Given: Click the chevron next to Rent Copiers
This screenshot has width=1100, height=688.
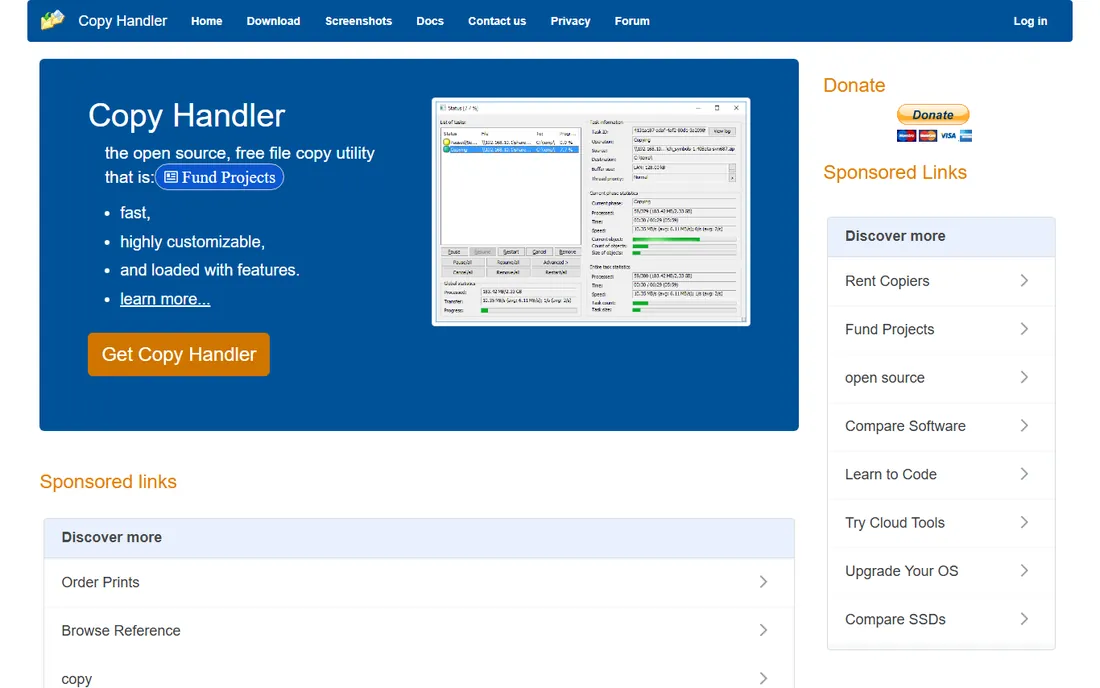Looking at the screenshot, I should pos(1024,281).
